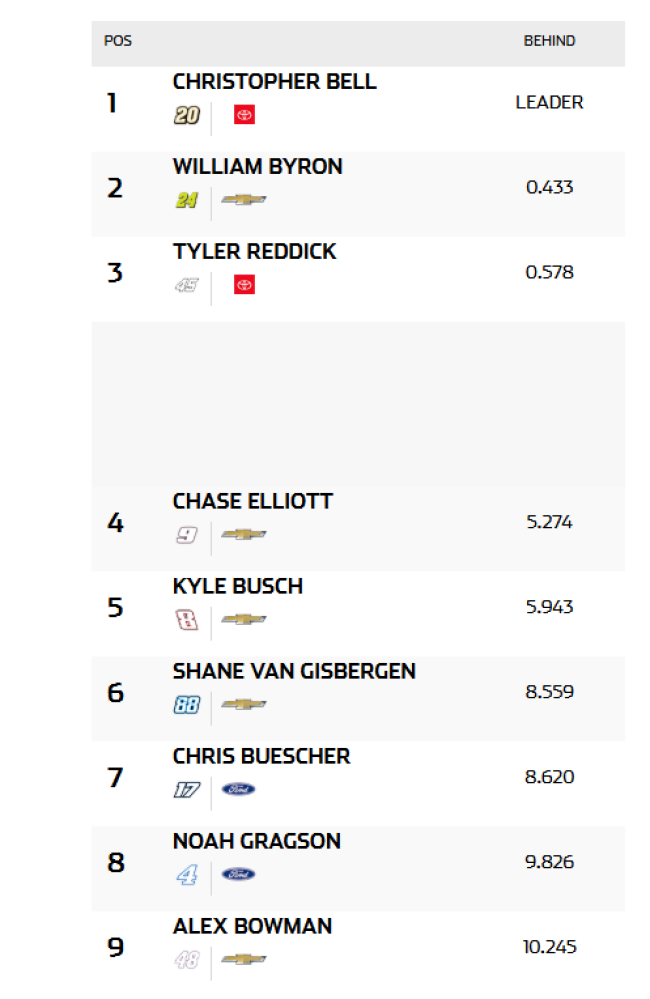This screenshot has height=999, width=650.
Task: Click the LEADER status in first row
Action: (549, 102)
